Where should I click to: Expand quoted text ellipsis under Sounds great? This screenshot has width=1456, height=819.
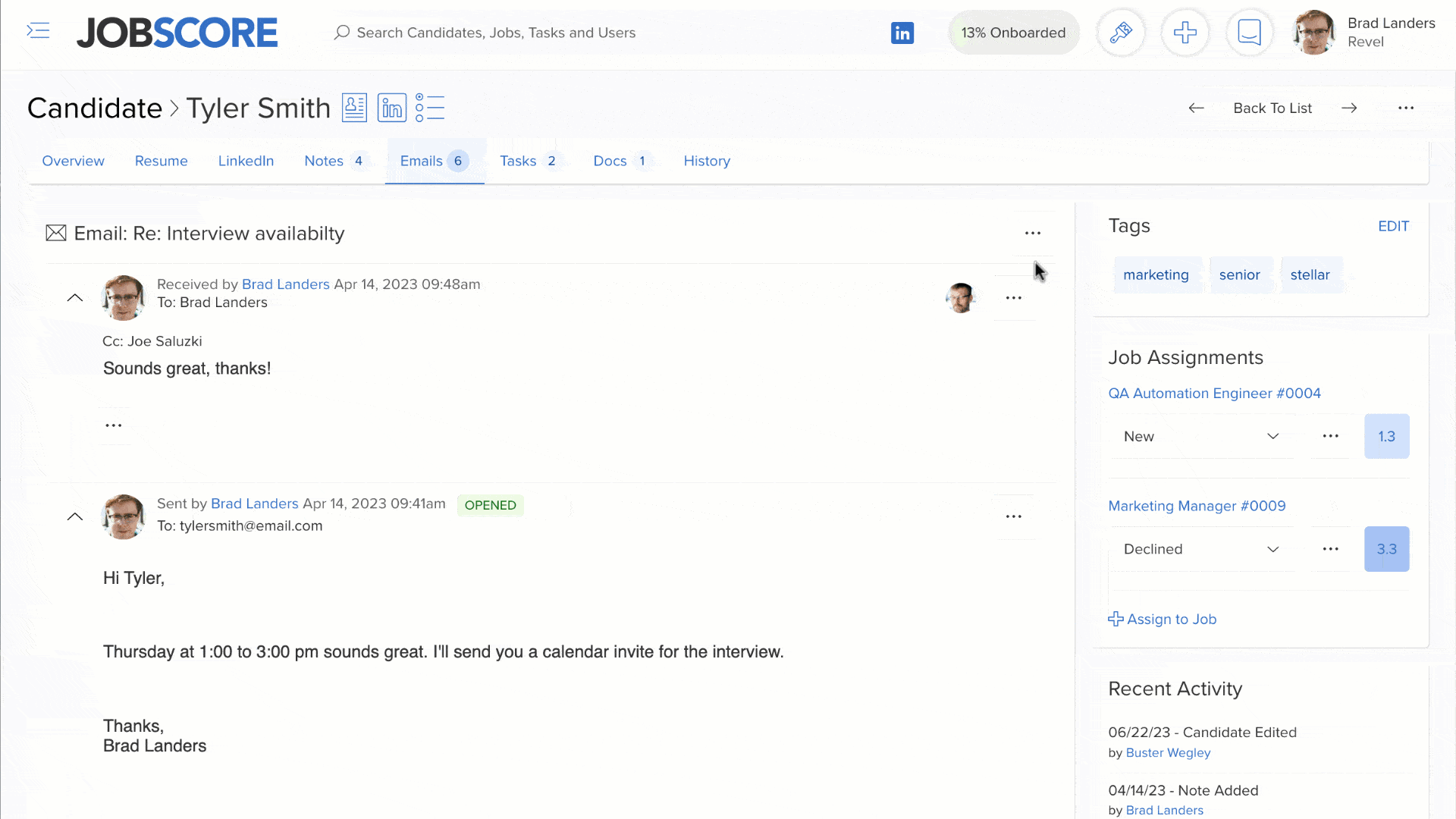pos(114,425)
